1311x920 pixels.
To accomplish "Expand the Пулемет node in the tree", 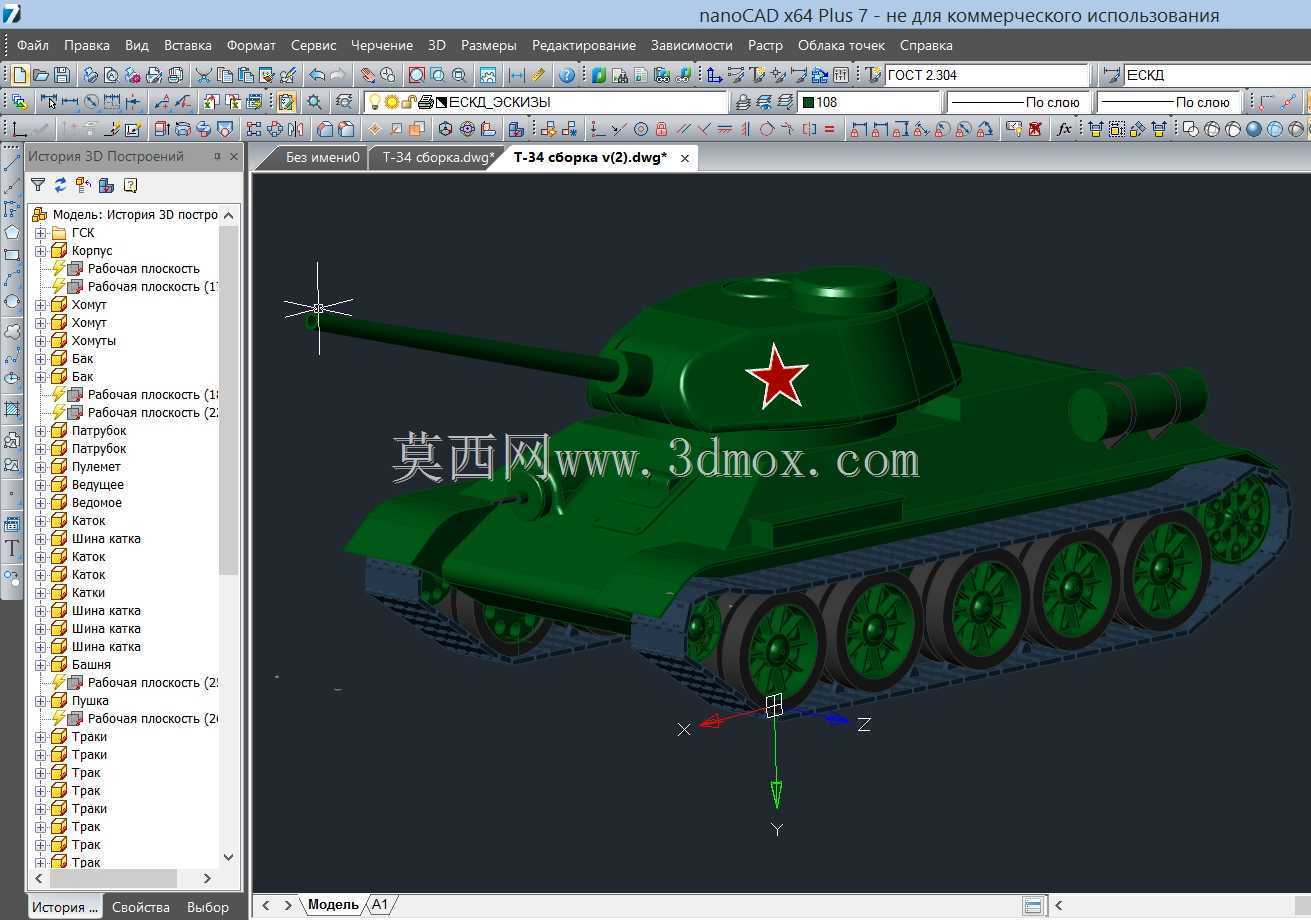I will tap(41, 467).
